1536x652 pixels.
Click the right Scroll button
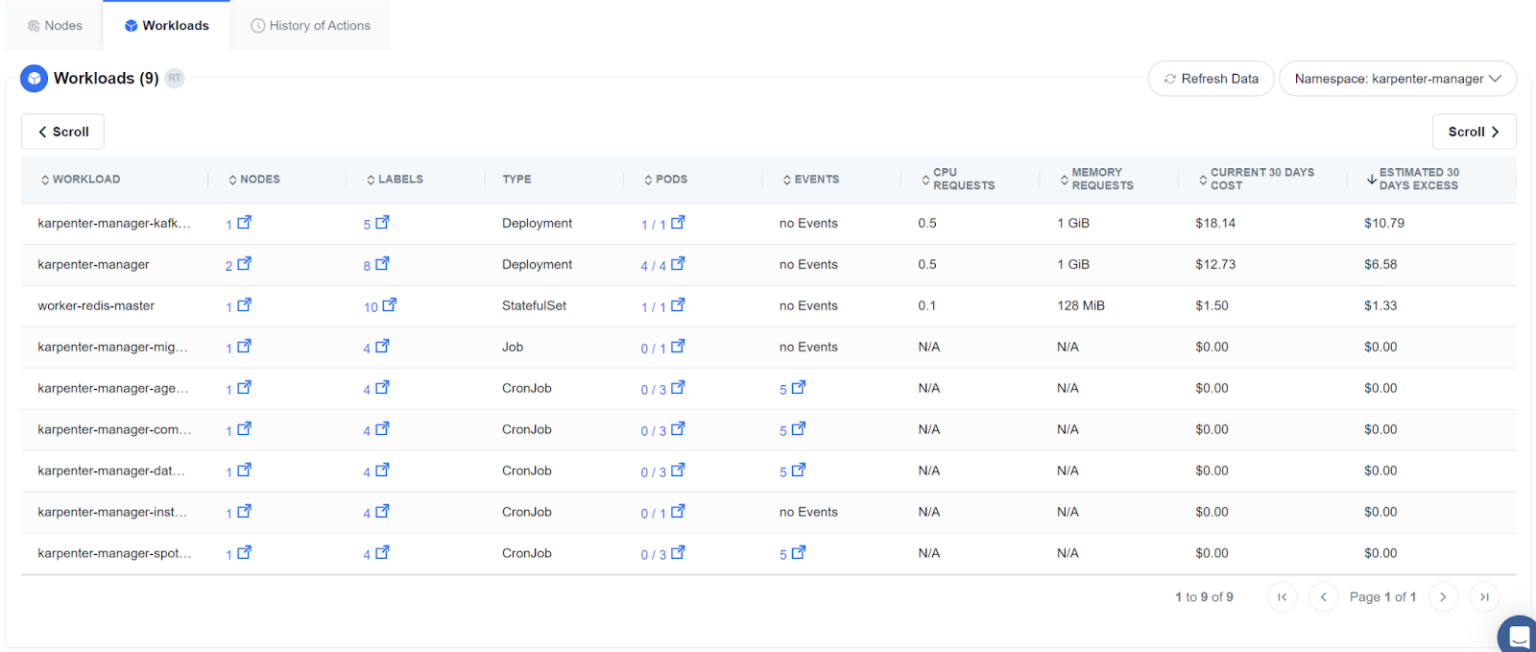click(1473, 132)
